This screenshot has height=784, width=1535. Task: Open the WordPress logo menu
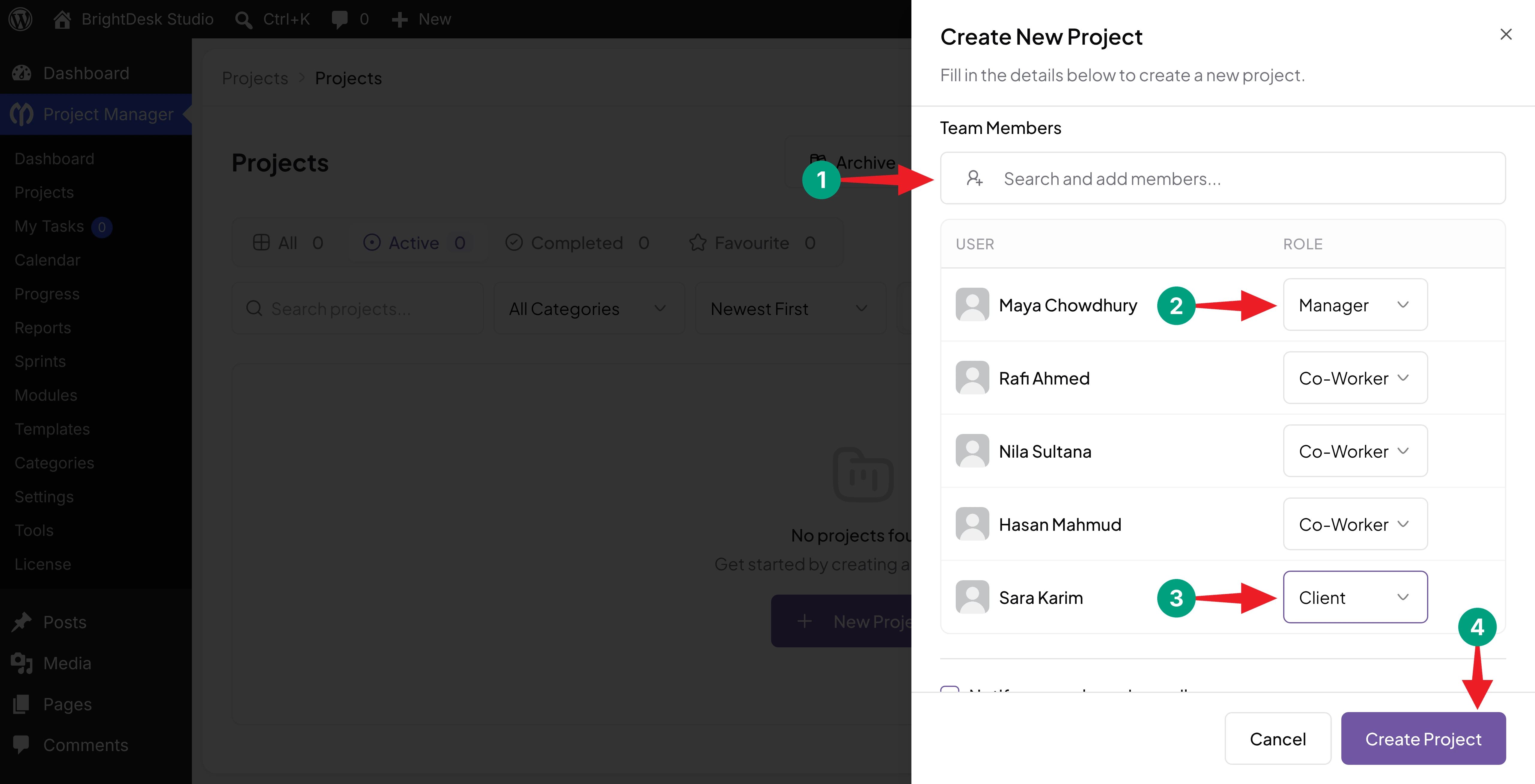pos(21,19)
